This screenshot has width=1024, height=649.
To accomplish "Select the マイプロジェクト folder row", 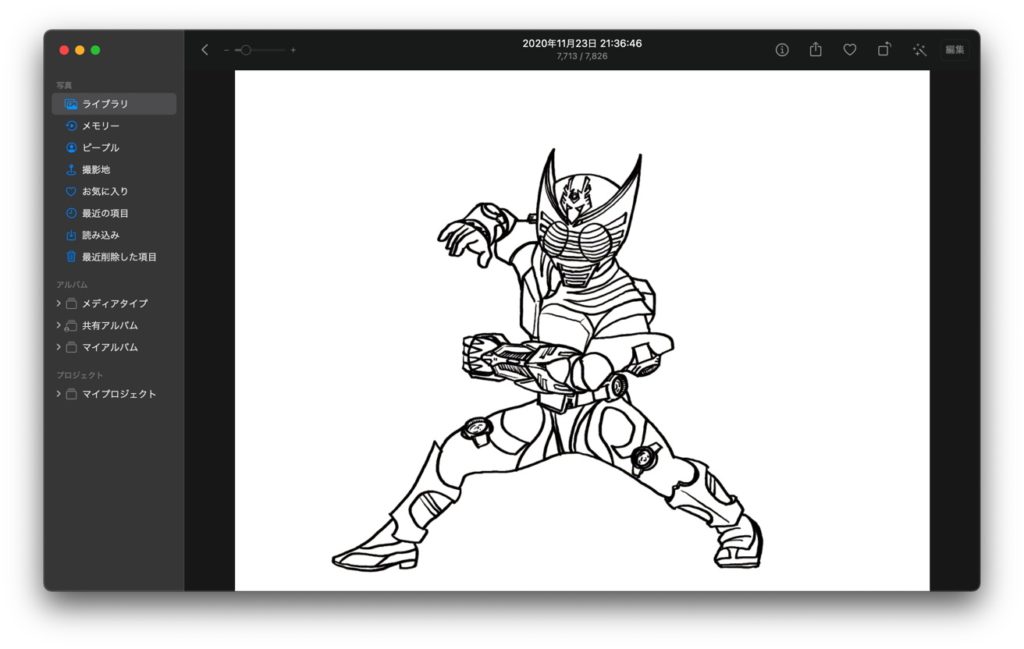I will (x=114, y=394).
